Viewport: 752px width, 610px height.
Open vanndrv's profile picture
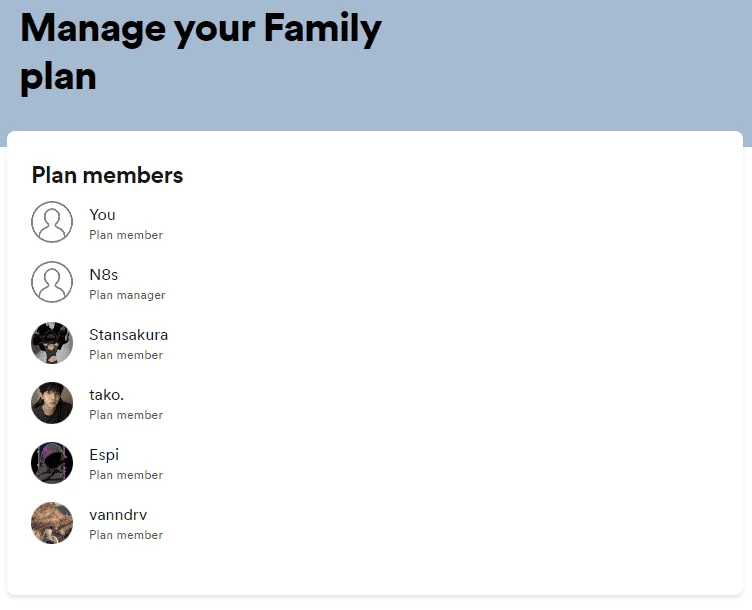52,523
